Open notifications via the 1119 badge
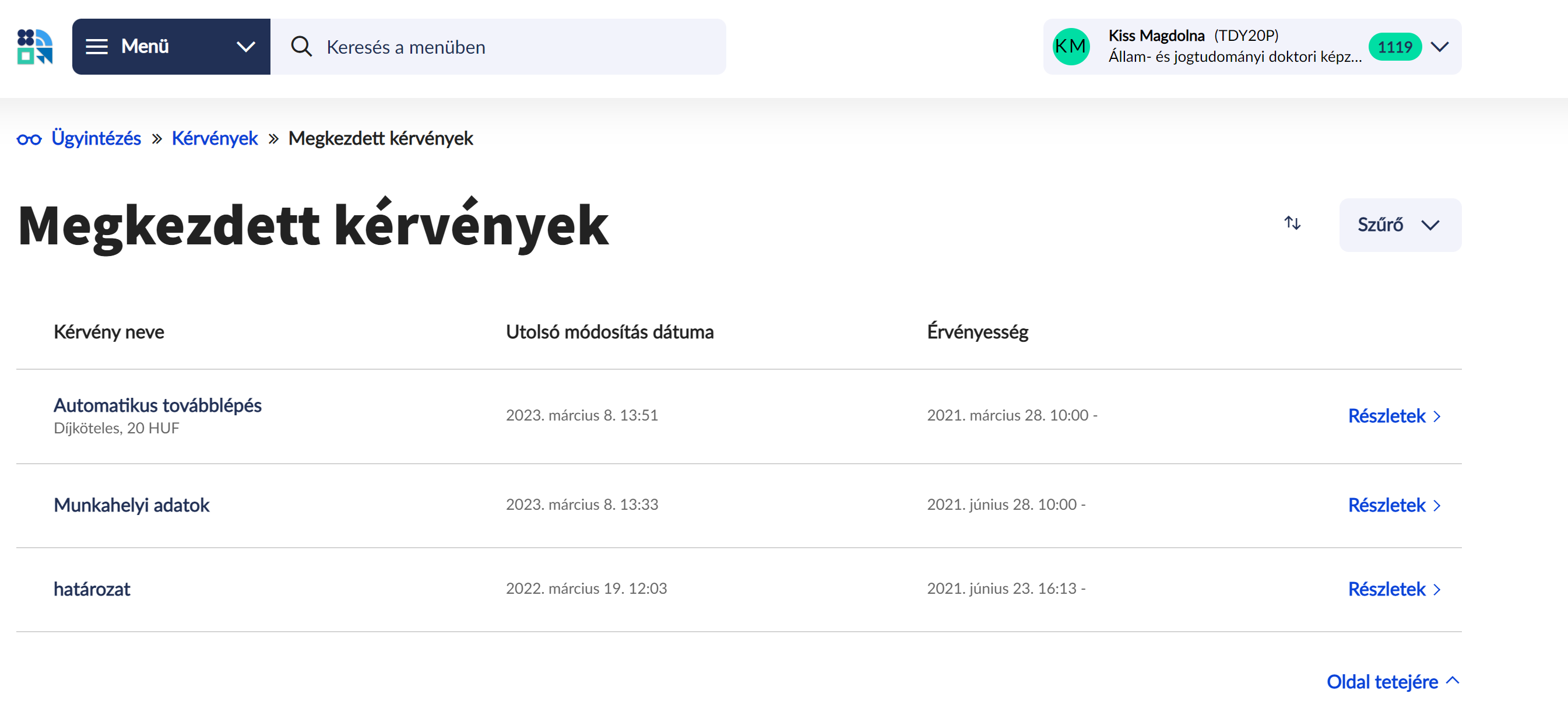The image size is (1568, 704). point(1395,46)
